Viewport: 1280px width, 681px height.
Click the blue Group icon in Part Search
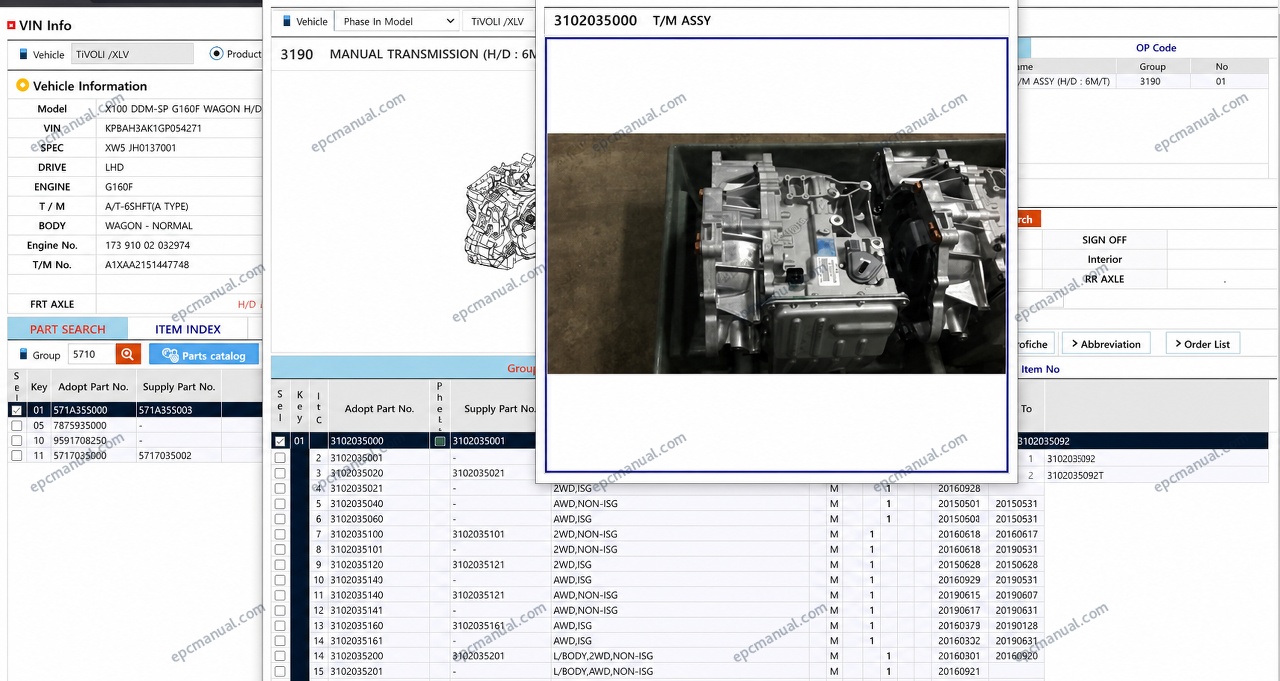[x=23, y=355]
